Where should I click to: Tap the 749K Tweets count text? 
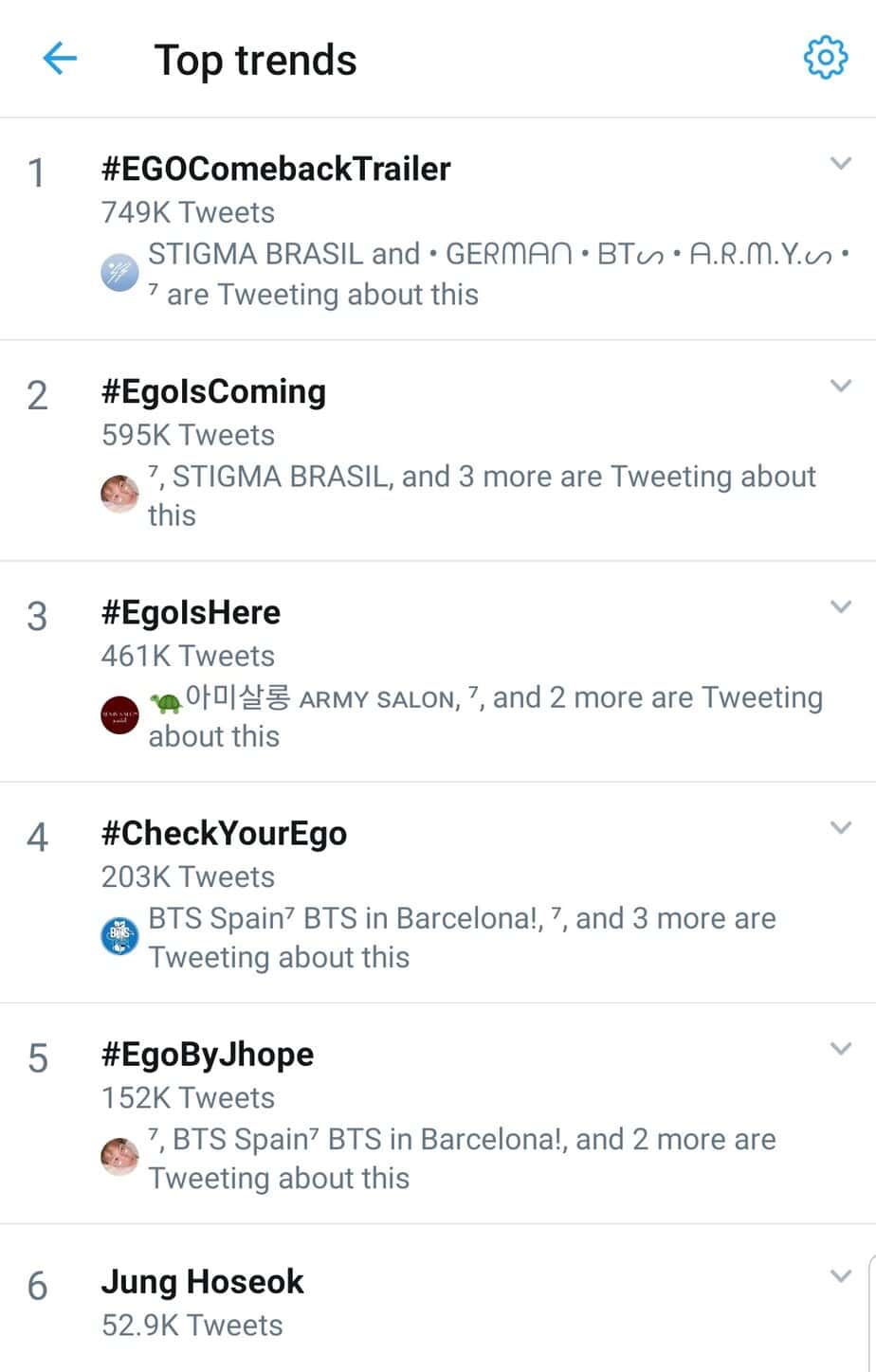pos(188,212)
